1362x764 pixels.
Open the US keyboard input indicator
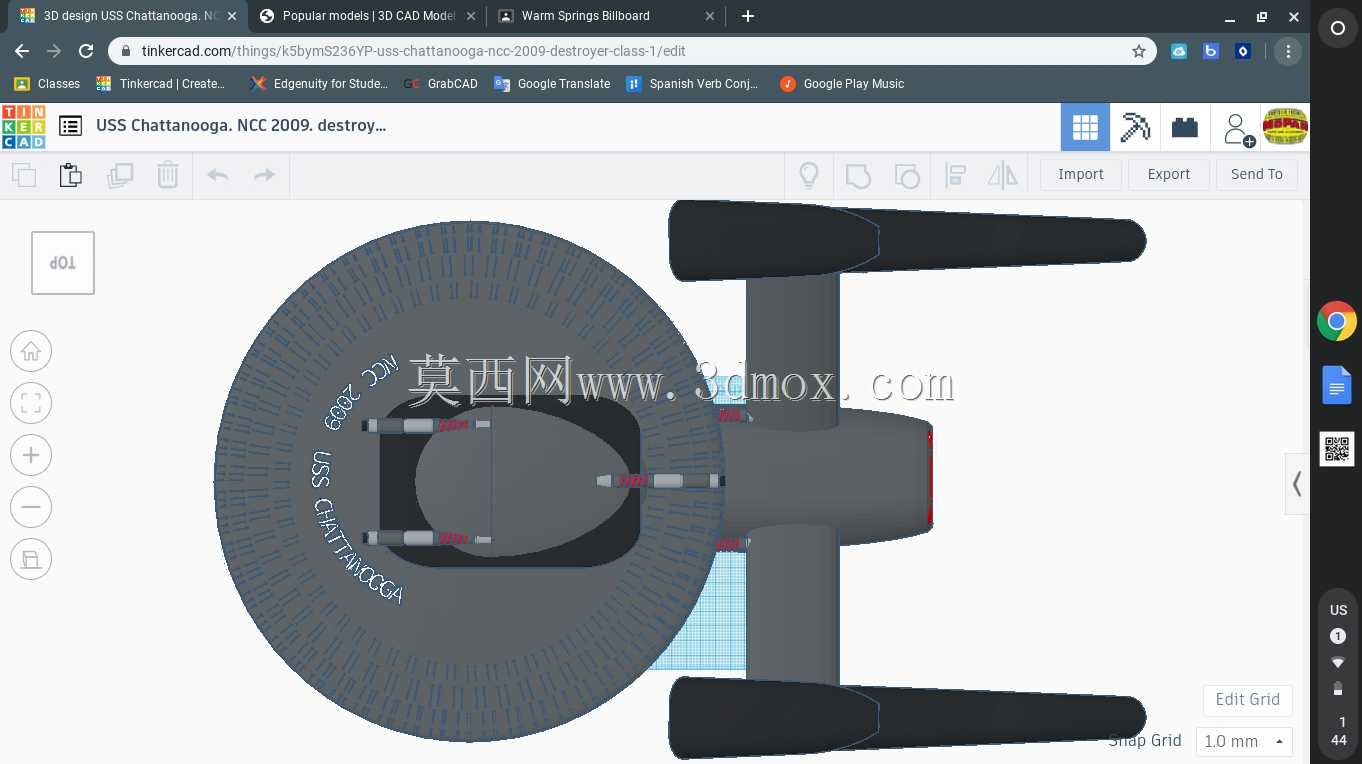[1338, 610]
